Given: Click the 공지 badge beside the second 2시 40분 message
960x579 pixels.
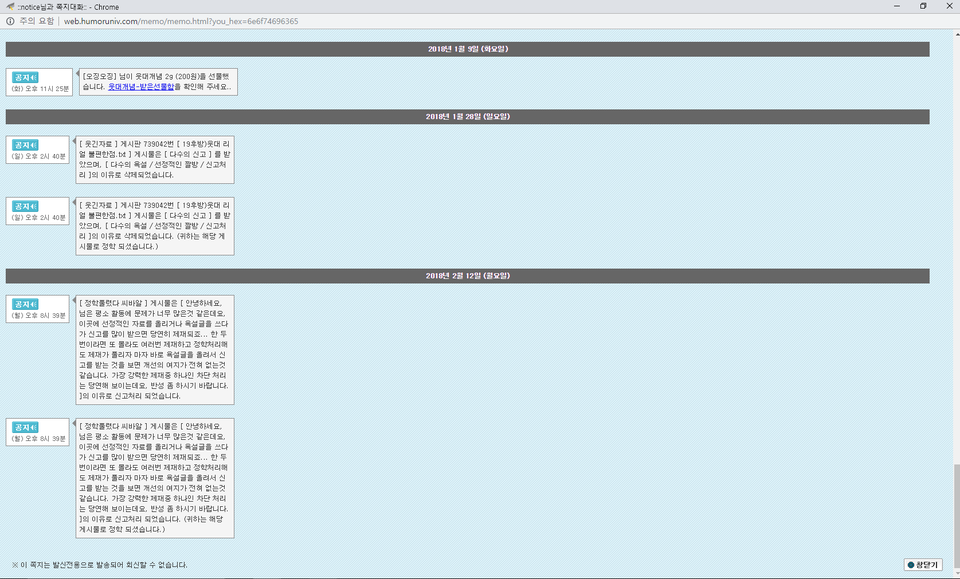Looking at the screenshot, I should 25,206.
